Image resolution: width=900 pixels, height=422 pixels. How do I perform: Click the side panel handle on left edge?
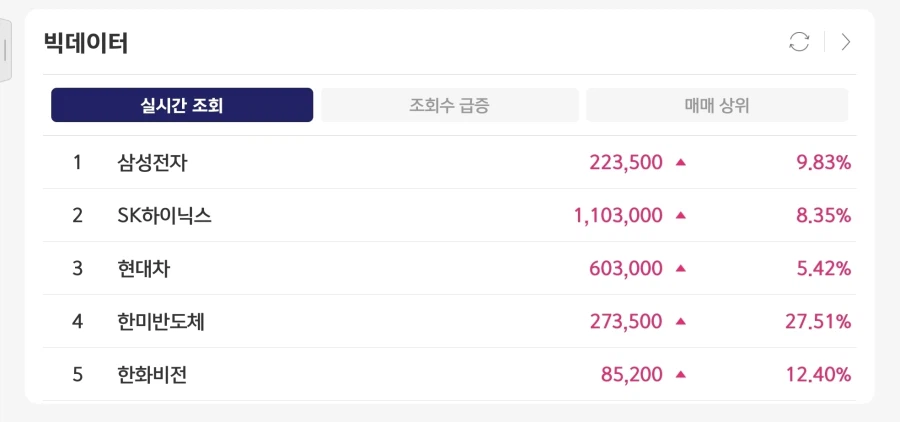(x=5, y=50)
